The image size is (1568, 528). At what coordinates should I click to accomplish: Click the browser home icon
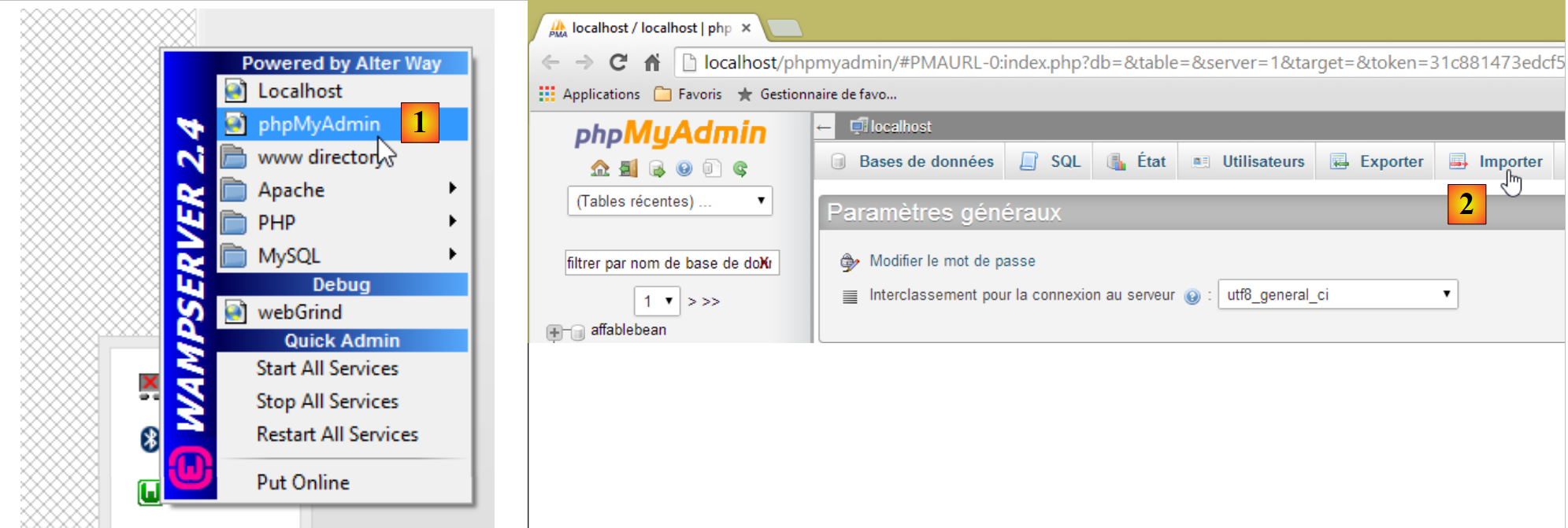pos(652,62)
